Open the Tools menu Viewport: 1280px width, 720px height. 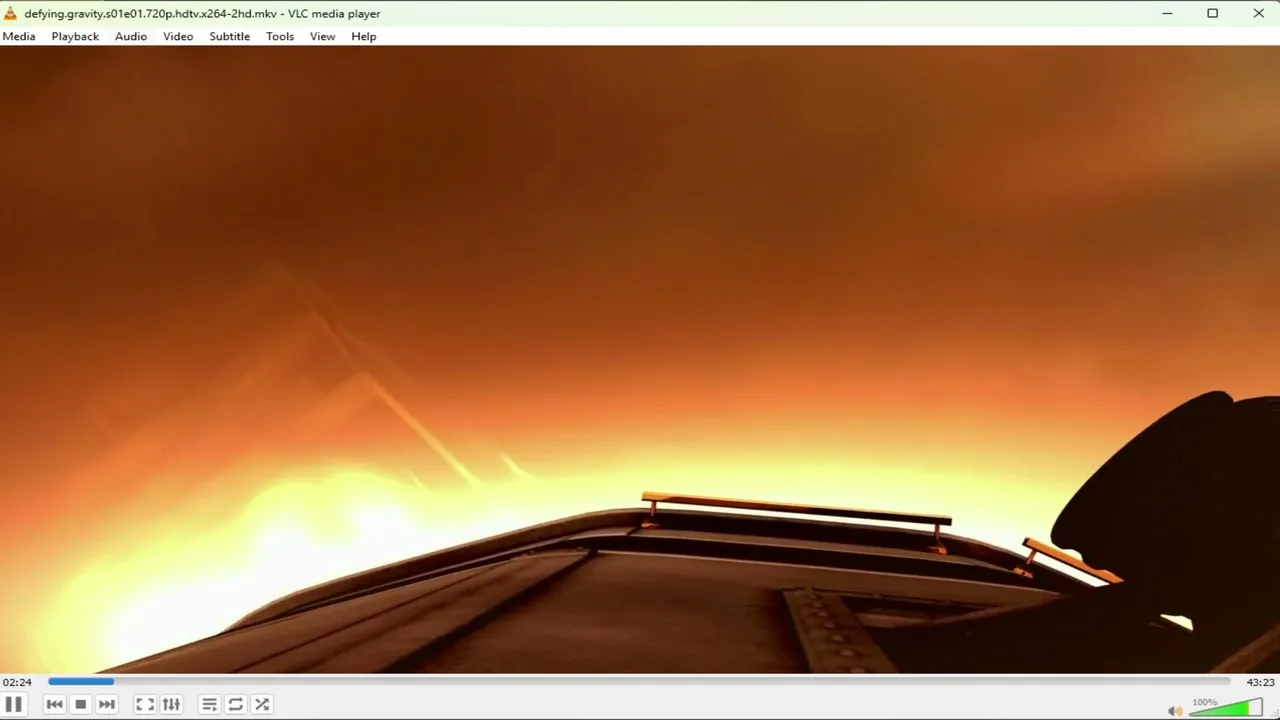coord(280,36)
